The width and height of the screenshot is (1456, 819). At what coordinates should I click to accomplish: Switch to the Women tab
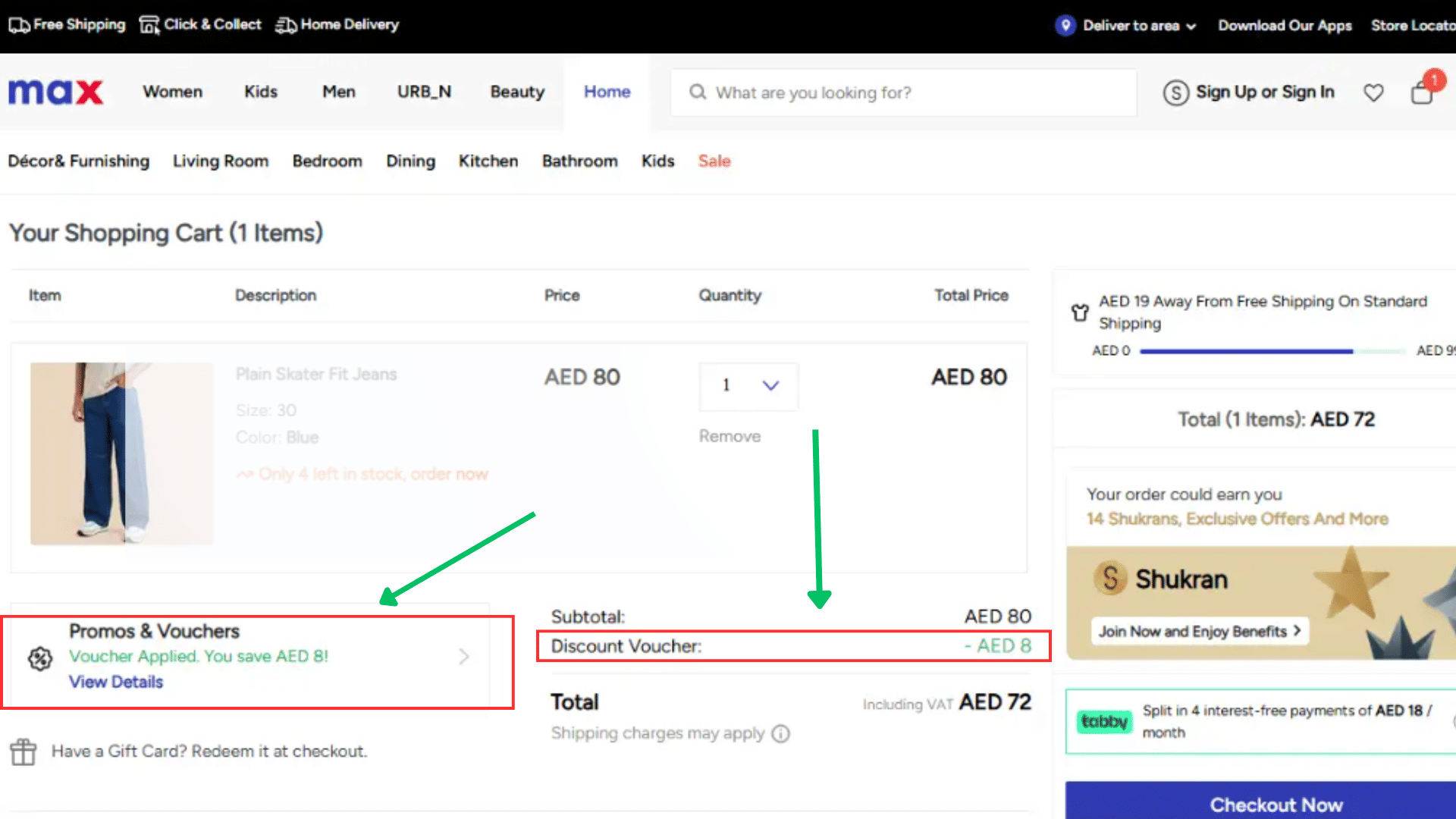tap(173, 92)
